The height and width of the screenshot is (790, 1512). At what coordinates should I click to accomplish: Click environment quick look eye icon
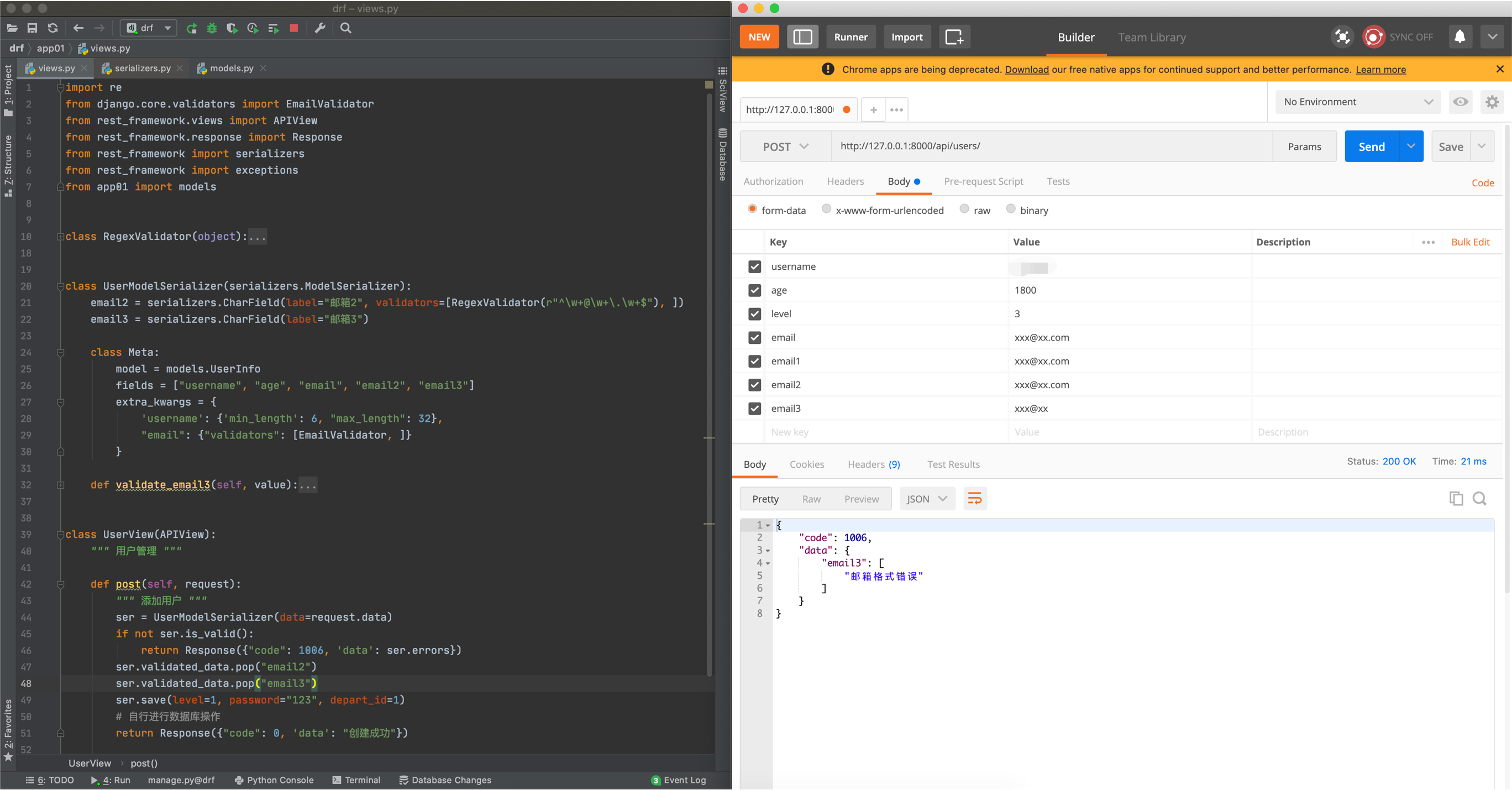(1461, 102)
